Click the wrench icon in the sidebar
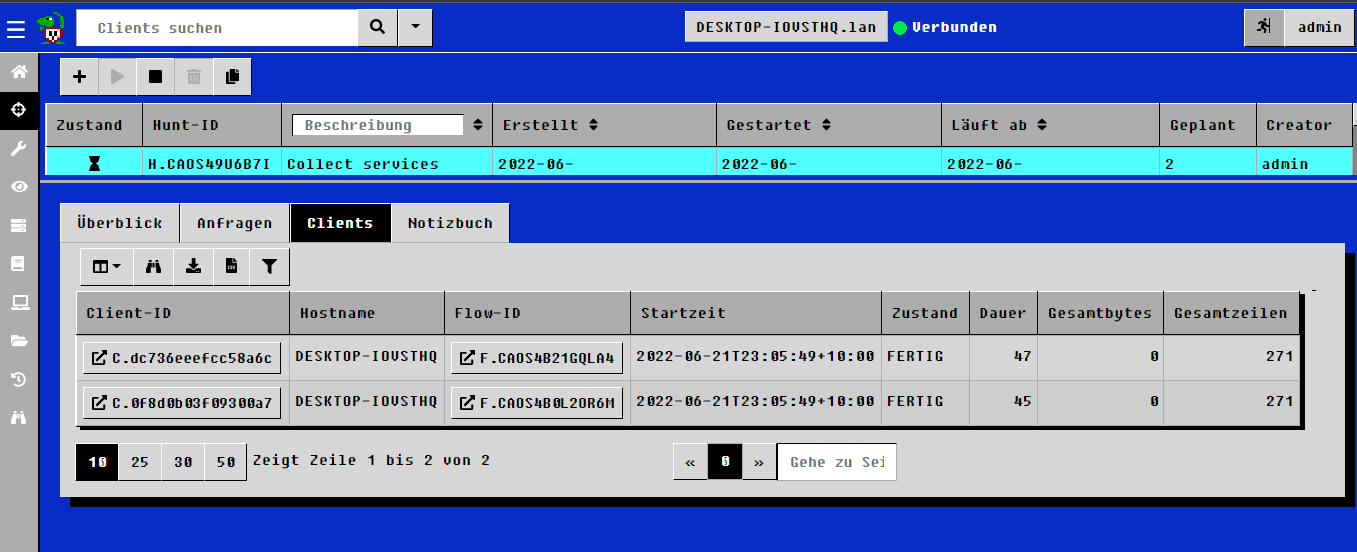Screen dimensions: 1357x552 [18, 149]
